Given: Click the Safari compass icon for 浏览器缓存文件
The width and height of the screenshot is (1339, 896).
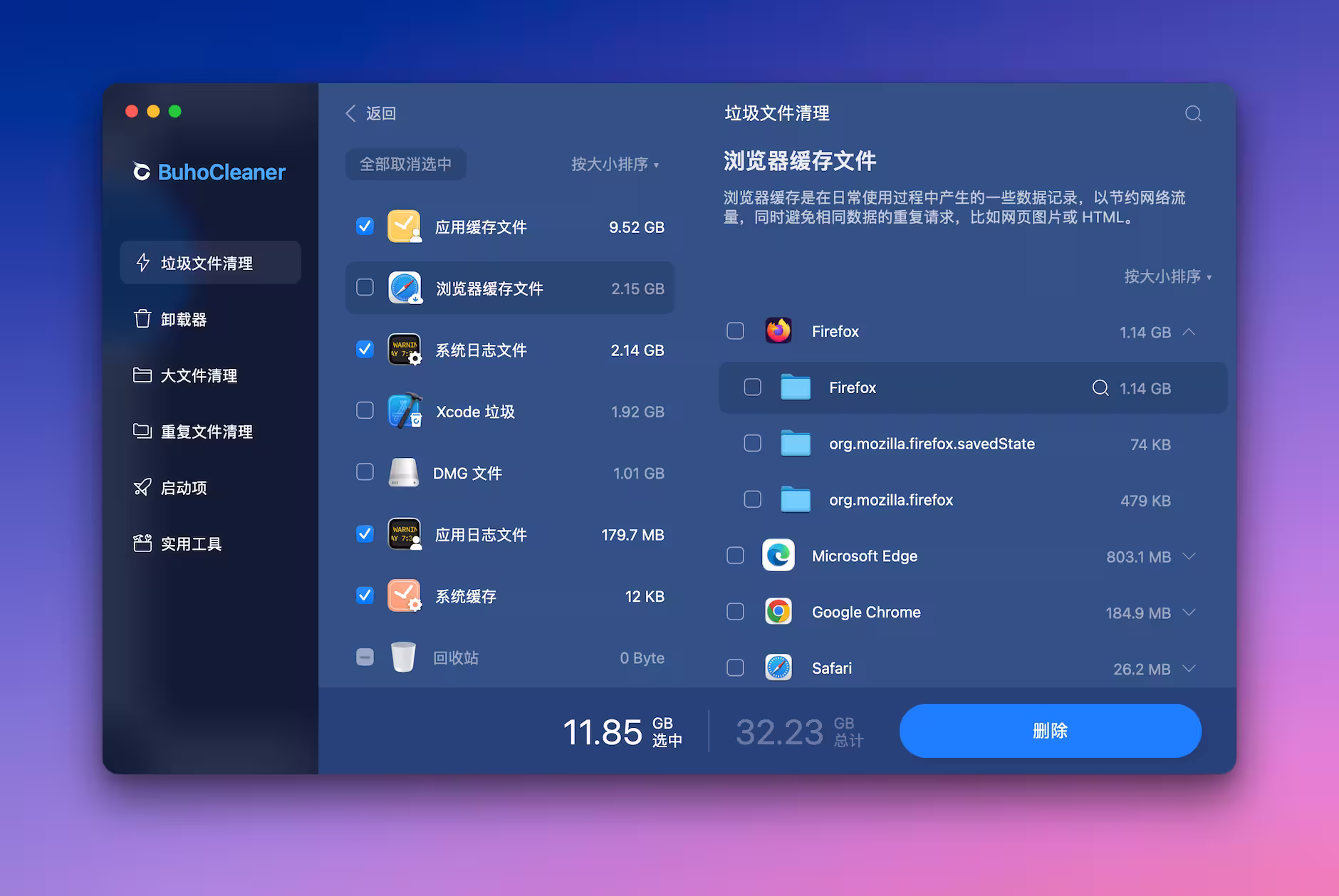Looking at the screenshot, I should [404, 288].
